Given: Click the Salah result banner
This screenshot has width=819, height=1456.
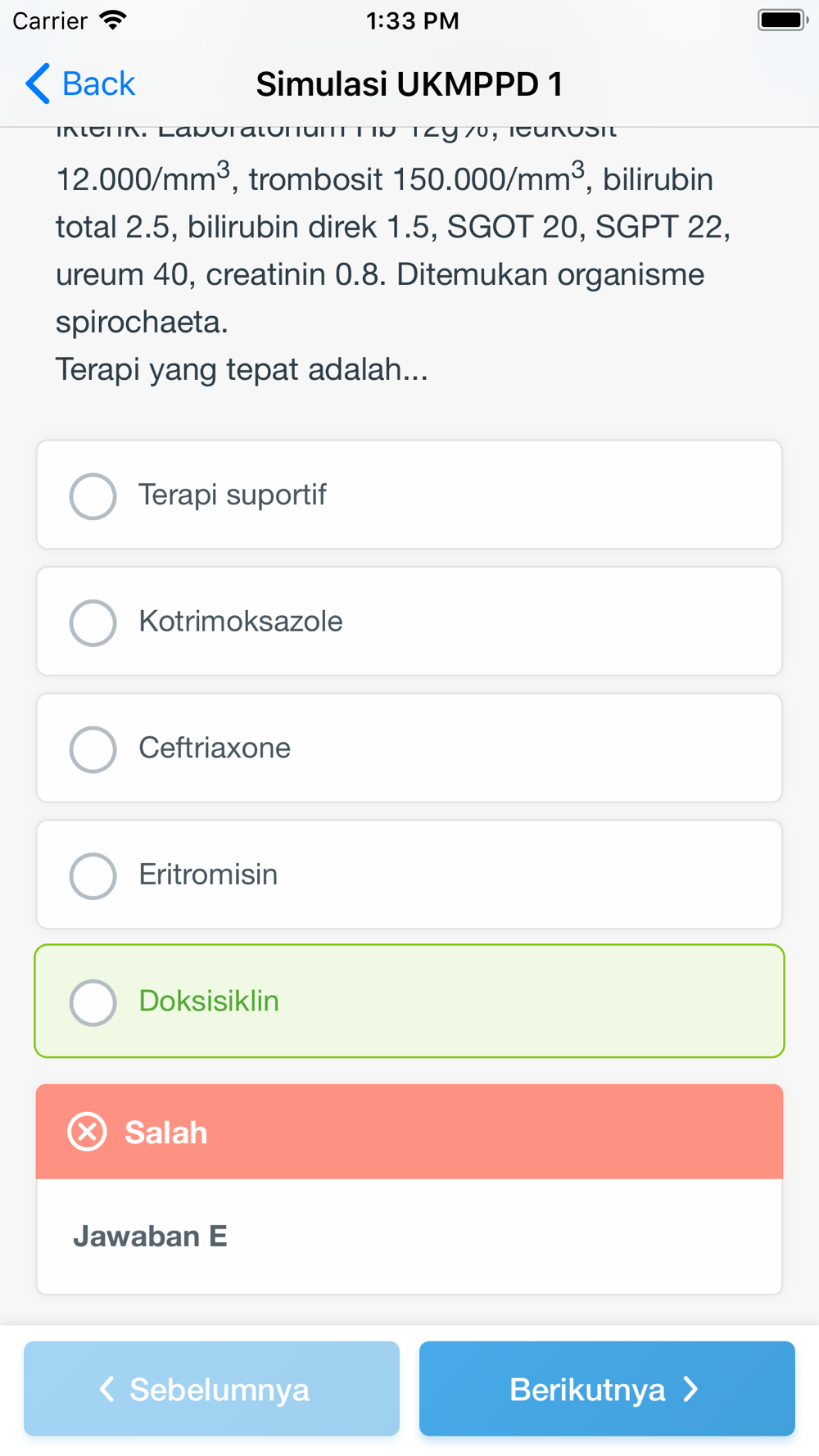Looking at the screenshot, I should 409,1132.
